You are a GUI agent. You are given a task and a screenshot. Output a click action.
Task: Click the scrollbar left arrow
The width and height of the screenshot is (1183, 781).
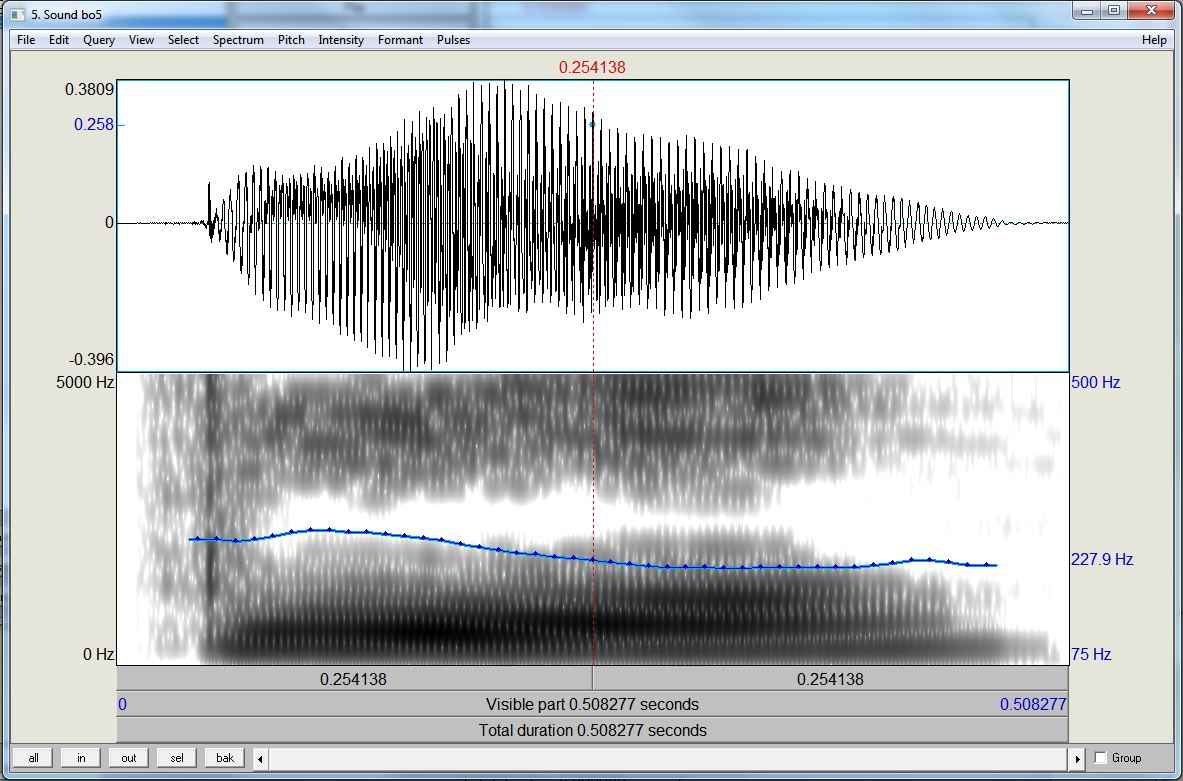tap(260, 758)
